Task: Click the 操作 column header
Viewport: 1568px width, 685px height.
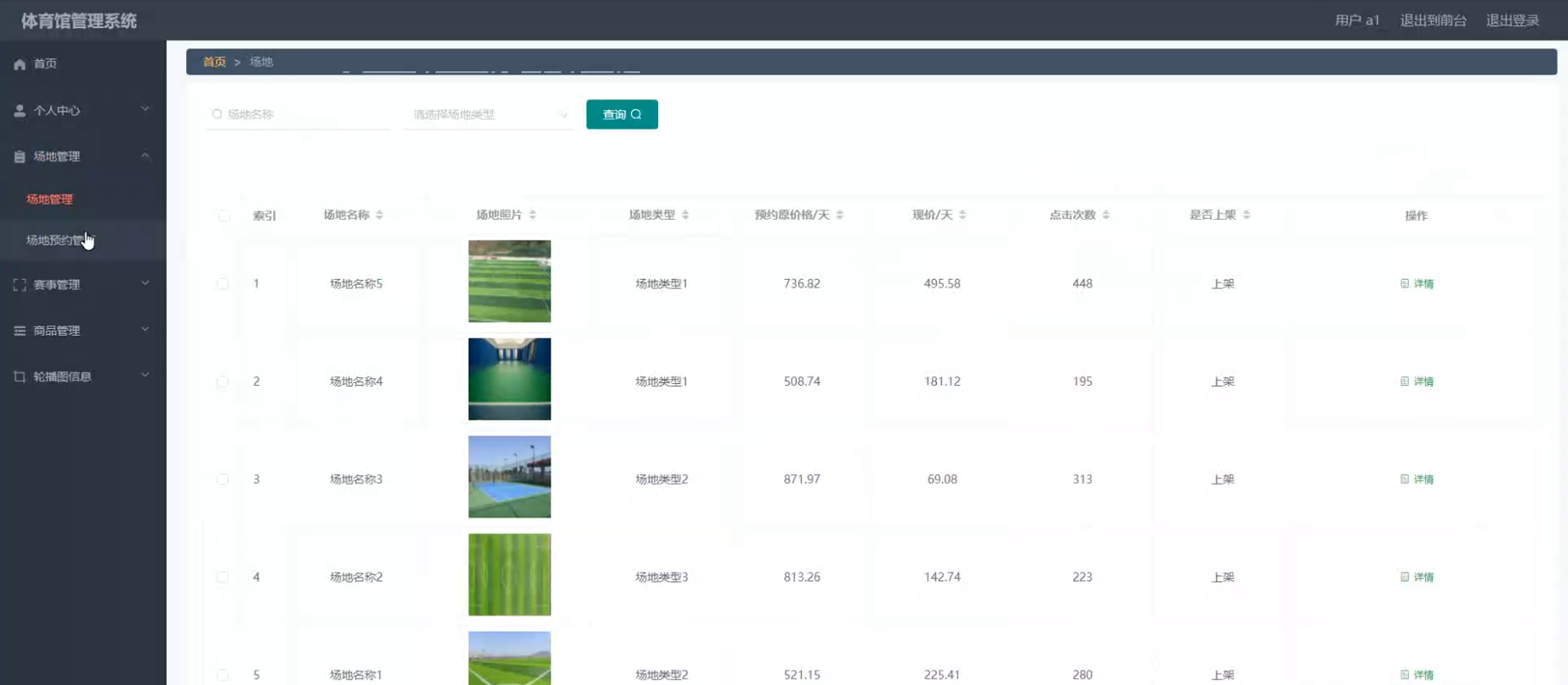Action: pos(1416,216)
